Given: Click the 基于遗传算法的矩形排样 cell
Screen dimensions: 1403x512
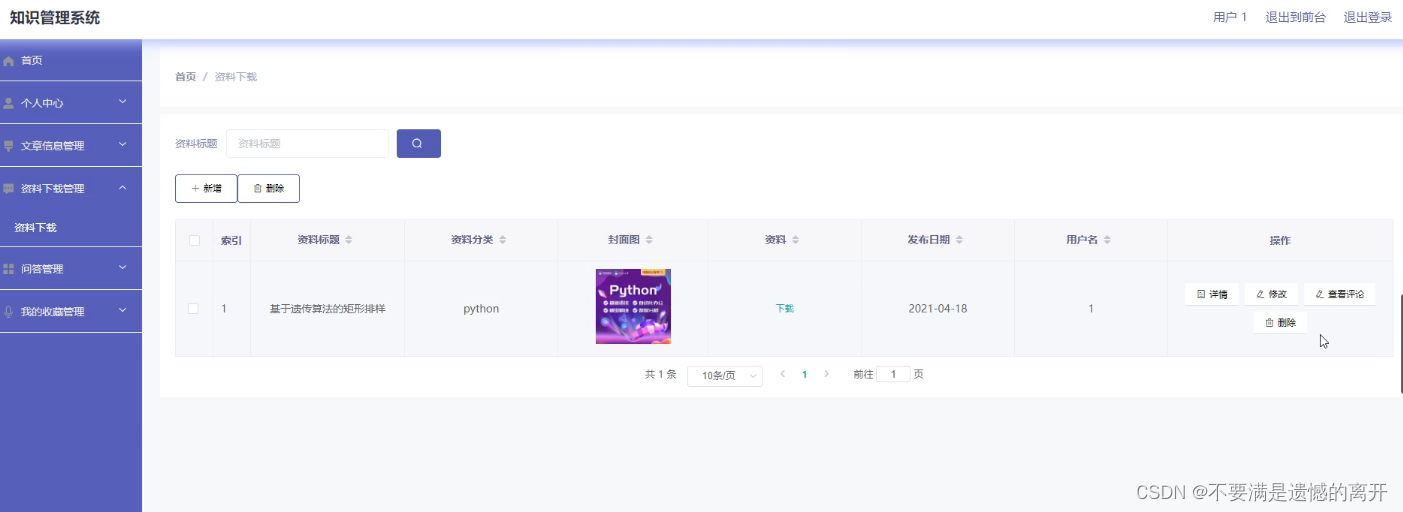Looking at the screenshot, I should pyautogui.click(x=327, y=309).
